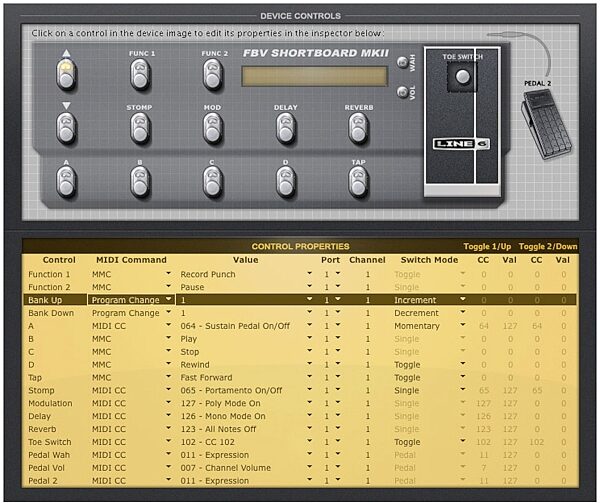The height and width of the screenshot is (503, 600).
Task: Select the Tap control row
Action: tap(300, 378)
